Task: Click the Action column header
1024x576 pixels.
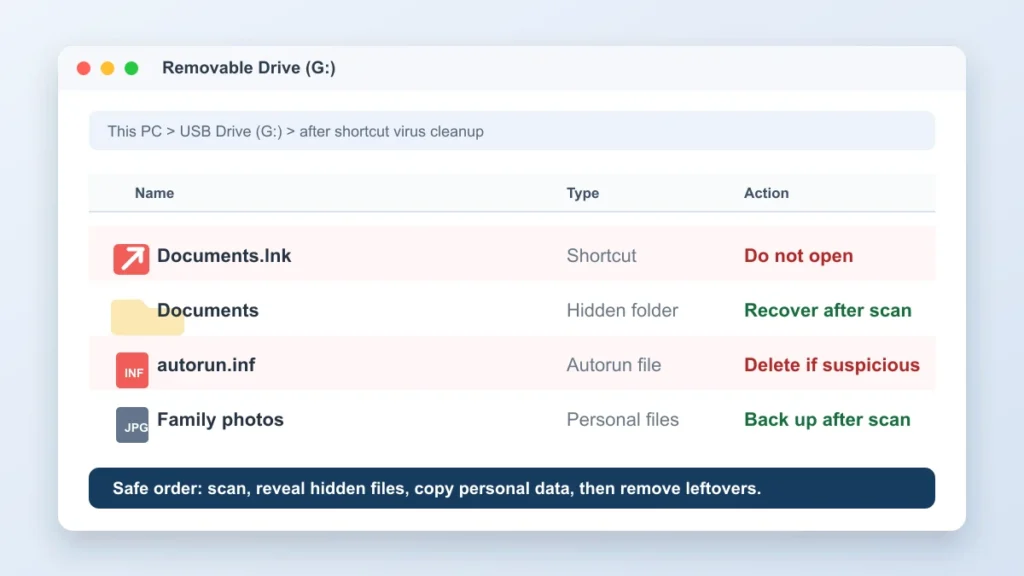Action: [x=766, y=193]
